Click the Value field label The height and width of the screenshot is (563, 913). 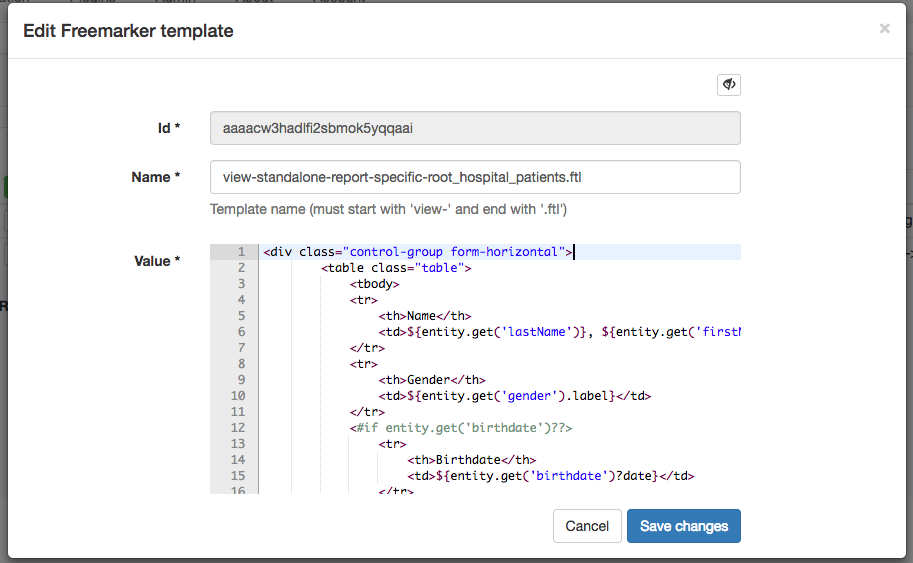click(x=156, y=261)
